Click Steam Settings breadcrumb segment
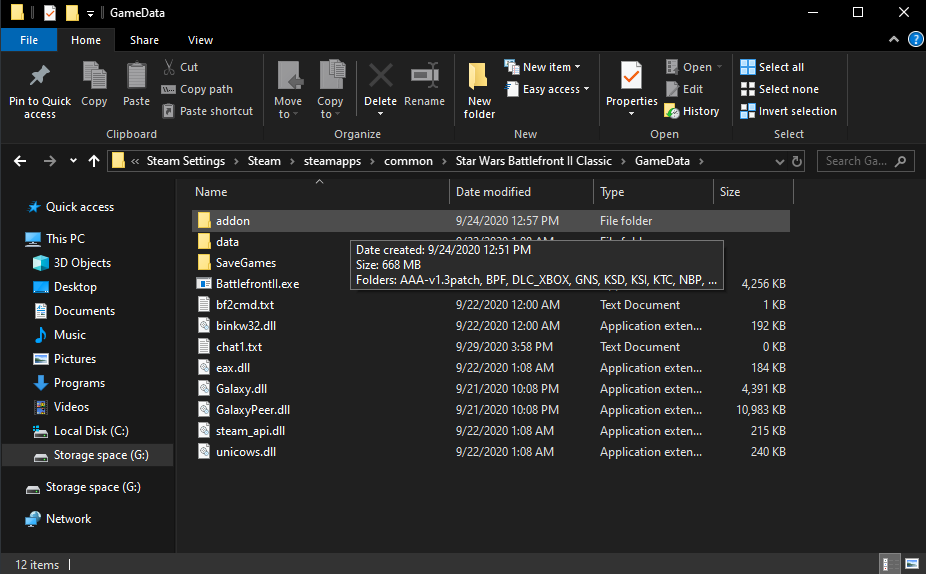Viewport: 926px width, 574px height. point(185,161)
